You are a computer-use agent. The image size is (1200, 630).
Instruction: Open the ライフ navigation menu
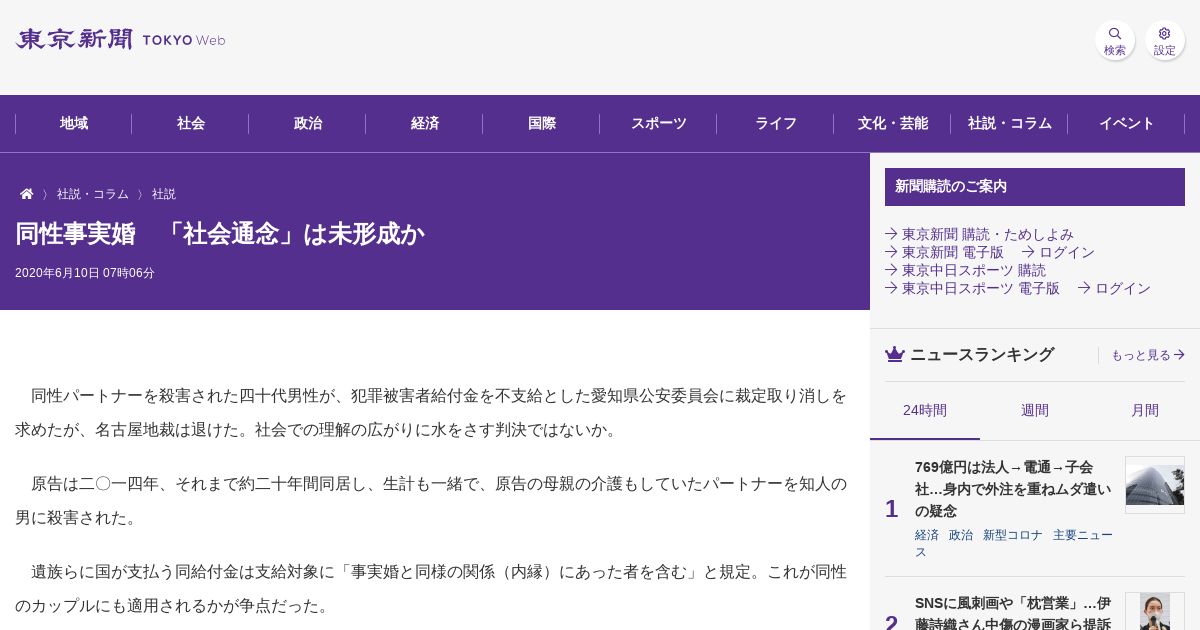point(776,123)
